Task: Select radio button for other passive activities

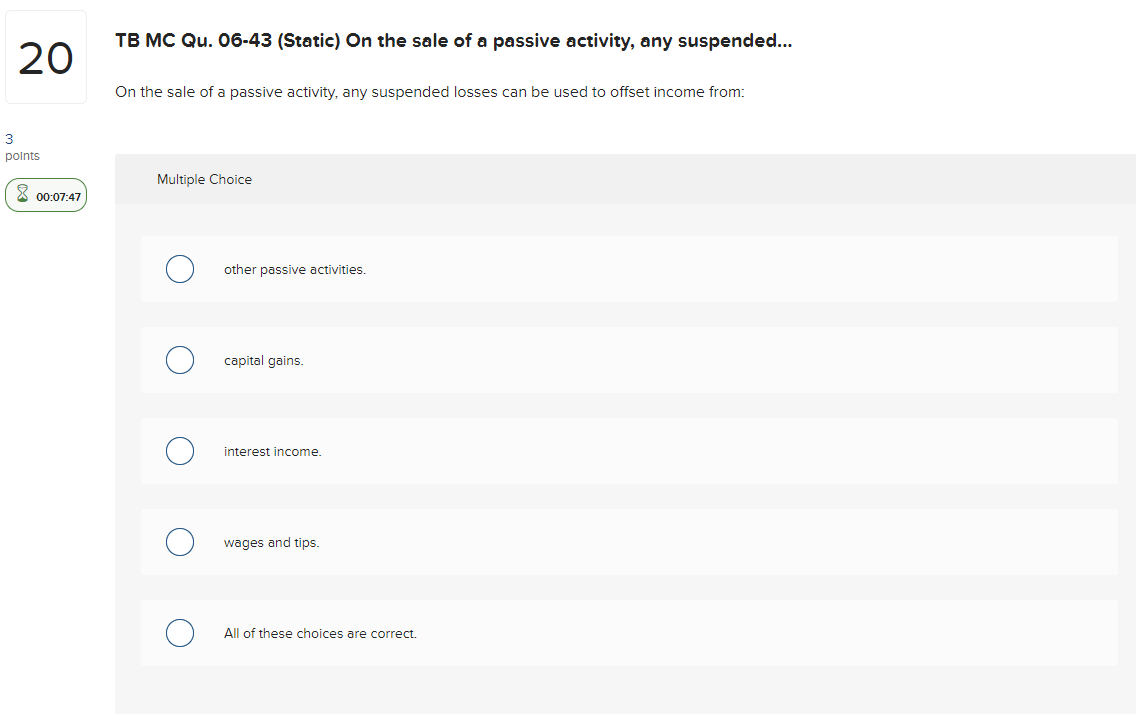Action: 180,269
